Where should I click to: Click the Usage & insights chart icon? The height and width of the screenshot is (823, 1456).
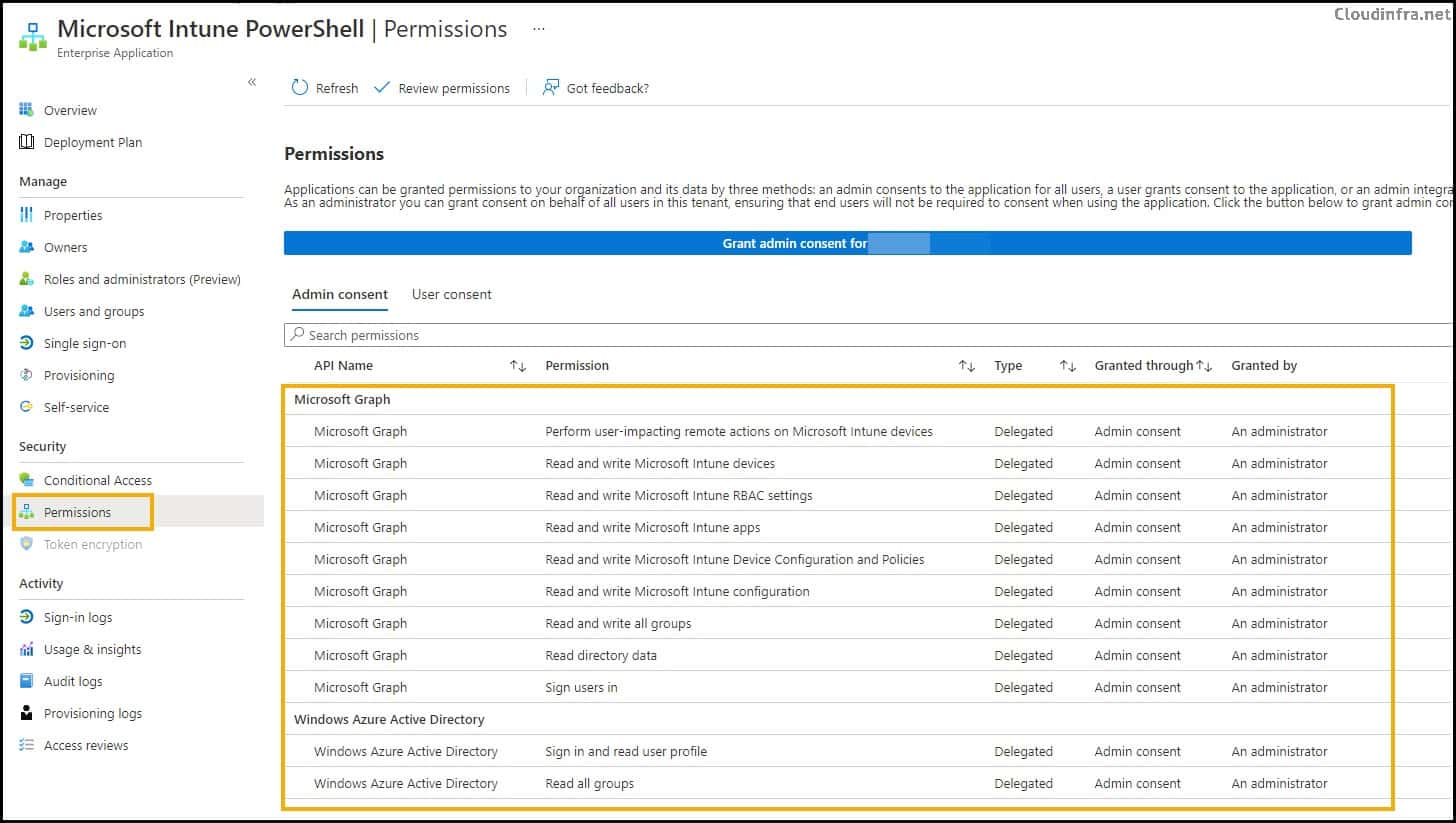click(x=27, y=649)
